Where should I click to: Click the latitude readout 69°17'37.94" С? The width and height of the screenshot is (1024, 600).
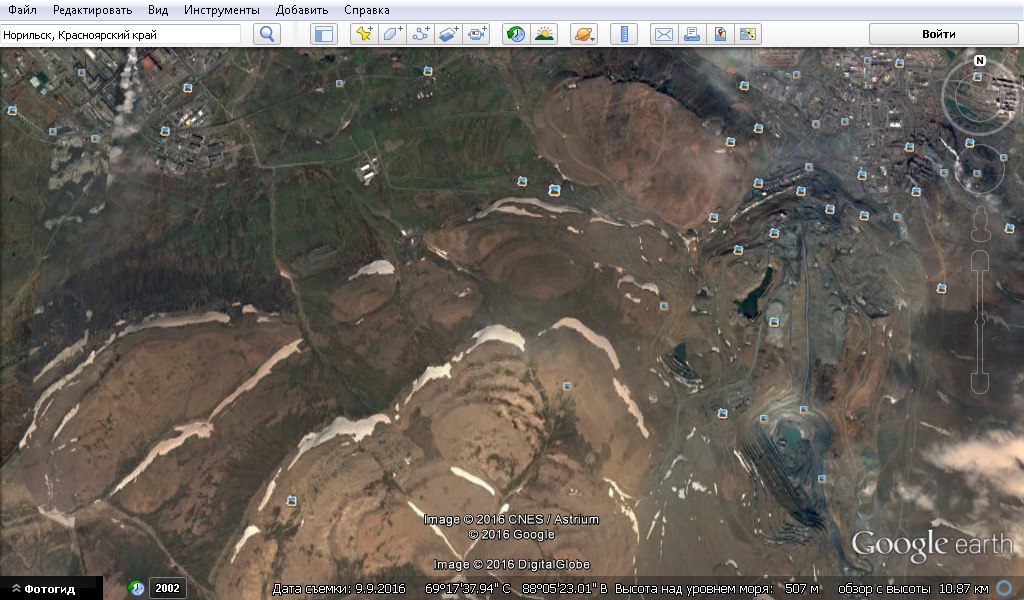pyautogui.click(x=468, y=589)
